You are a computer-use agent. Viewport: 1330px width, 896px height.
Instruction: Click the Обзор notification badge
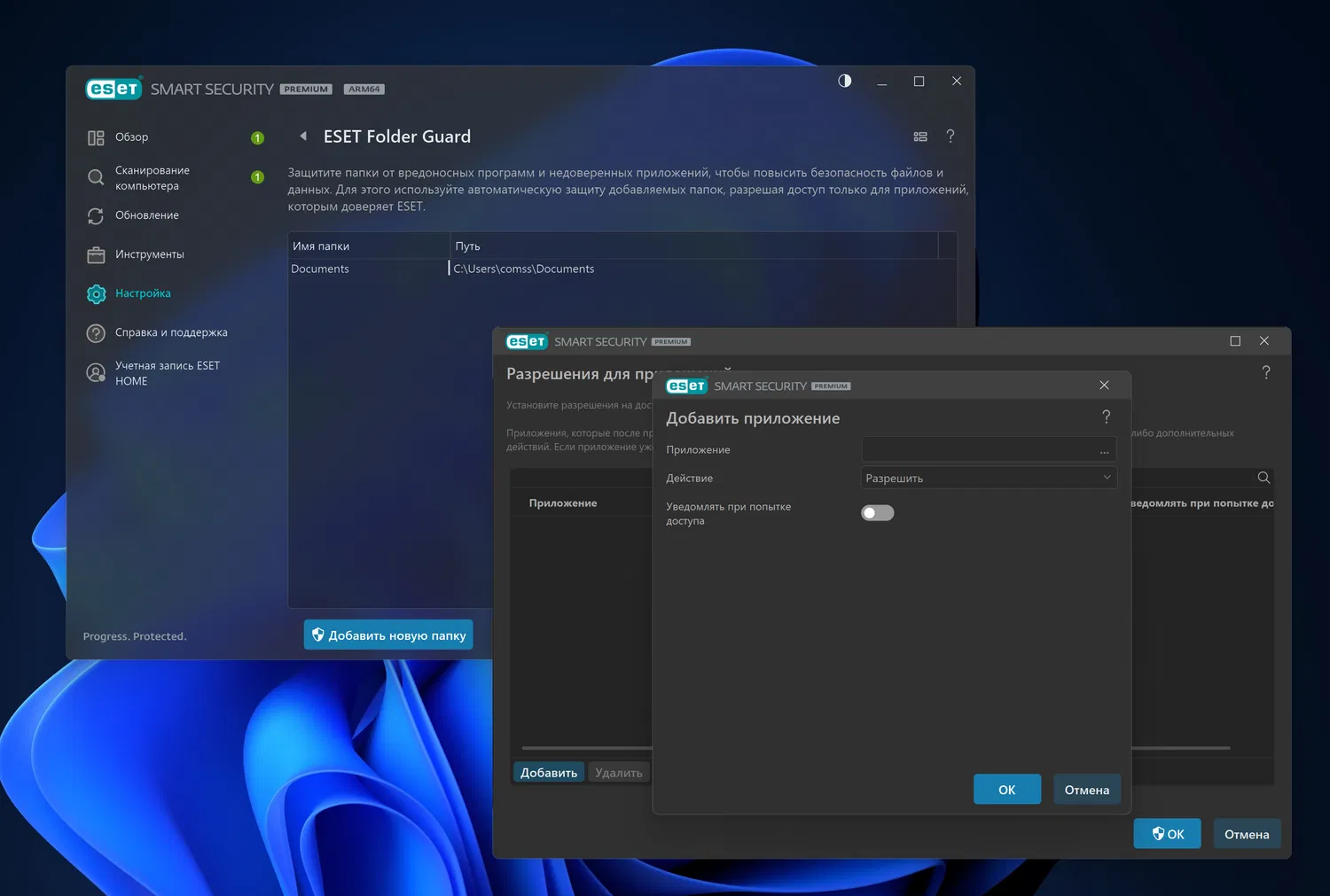click(x=257, y=137)
